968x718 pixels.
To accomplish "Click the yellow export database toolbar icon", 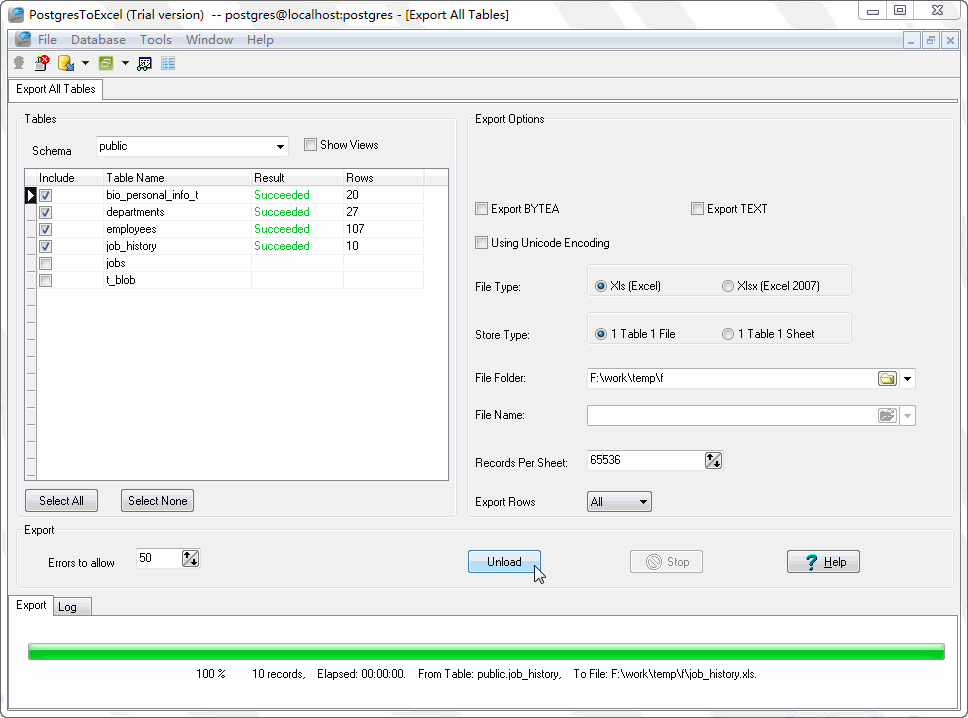I will coord(65,63).
